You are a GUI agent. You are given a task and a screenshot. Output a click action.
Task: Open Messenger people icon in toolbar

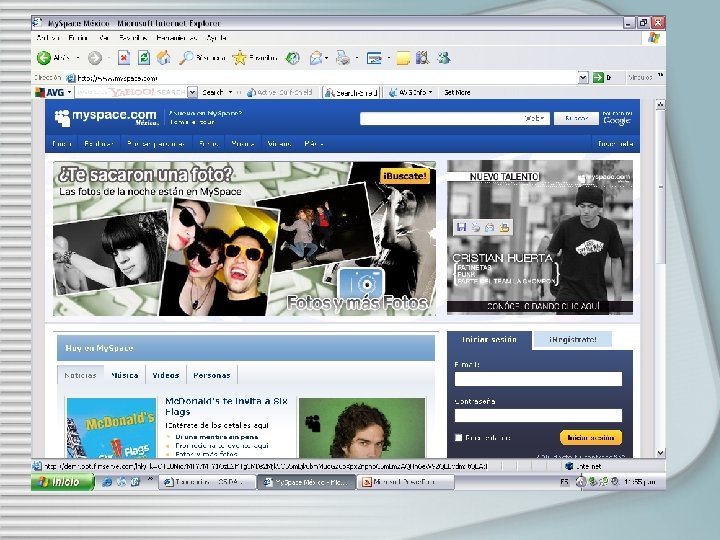click(444, 58)
